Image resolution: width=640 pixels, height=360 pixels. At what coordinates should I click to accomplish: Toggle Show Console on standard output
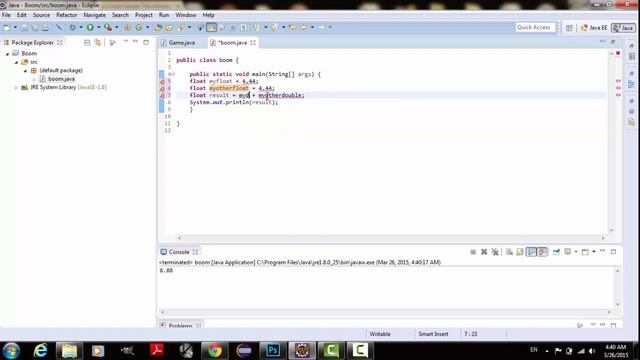pyautogui.click(x=531, y=252)
